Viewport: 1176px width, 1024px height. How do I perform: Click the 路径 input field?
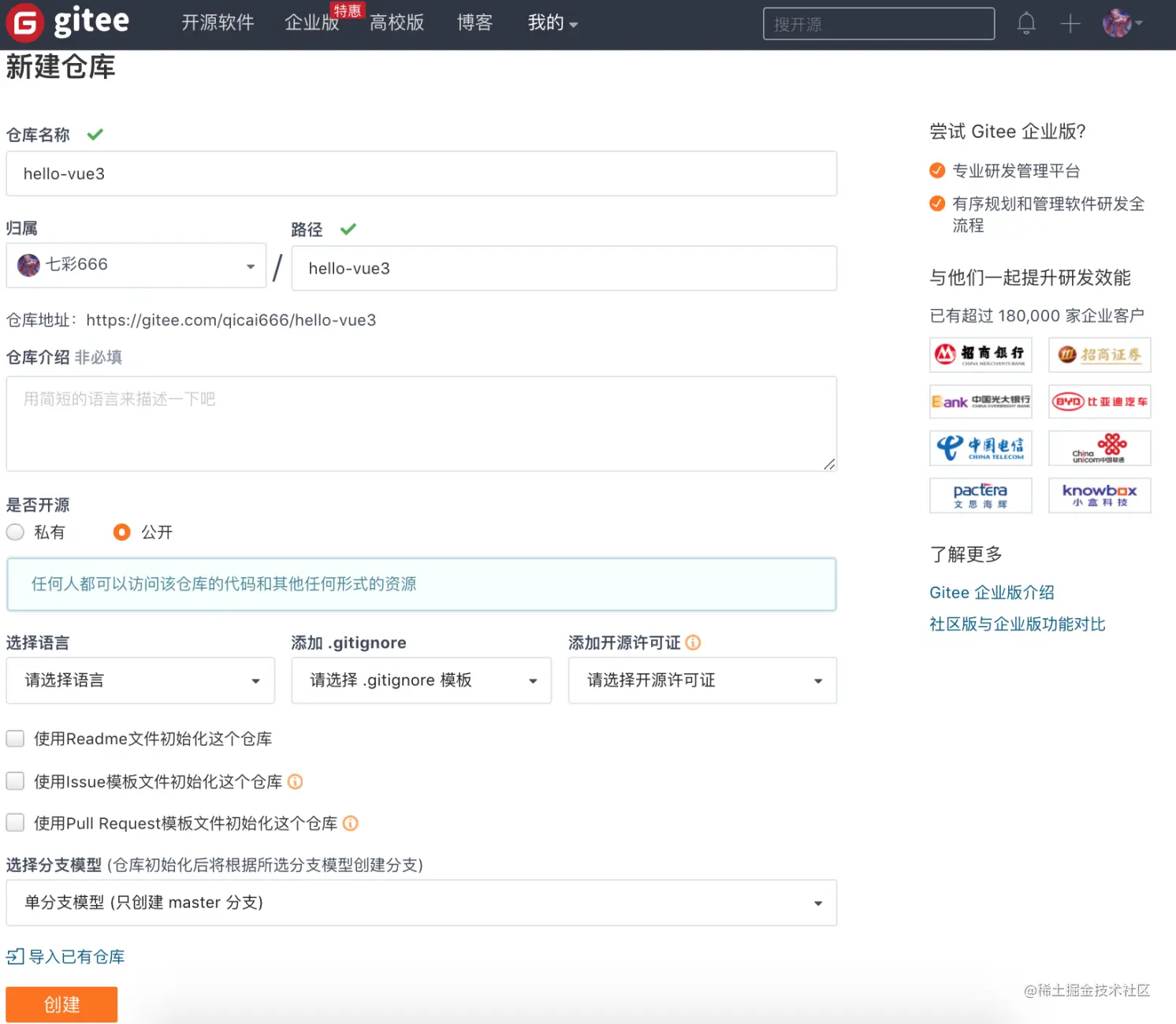pyautogui.click(x=564, y=268)
